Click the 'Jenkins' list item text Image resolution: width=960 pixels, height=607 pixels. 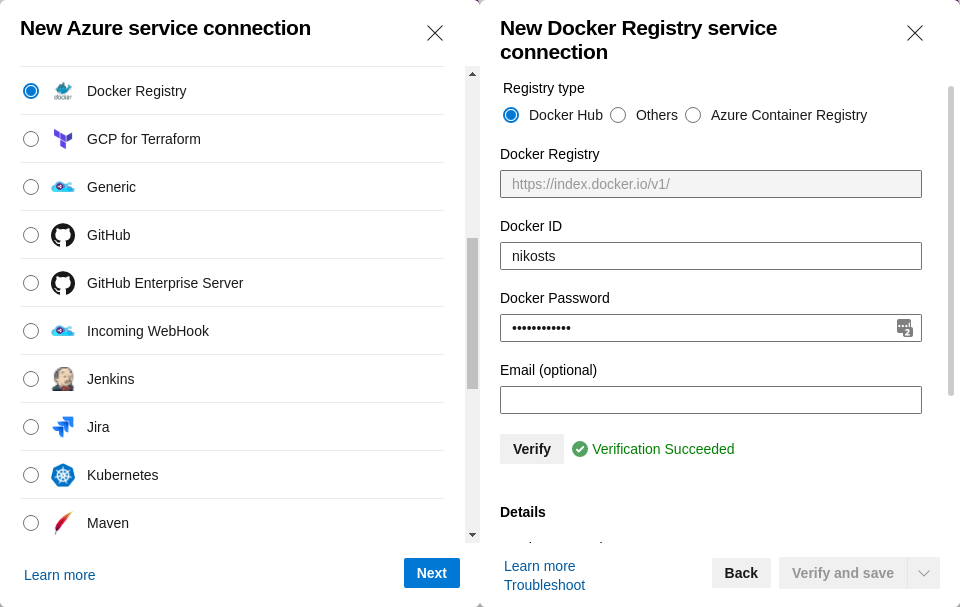111,379
